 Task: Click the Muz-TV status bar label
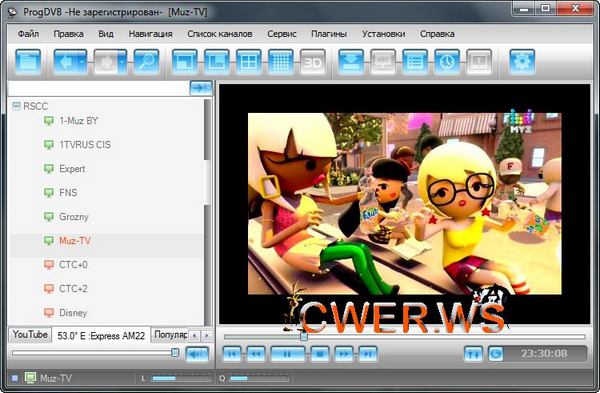pos(55,378)
